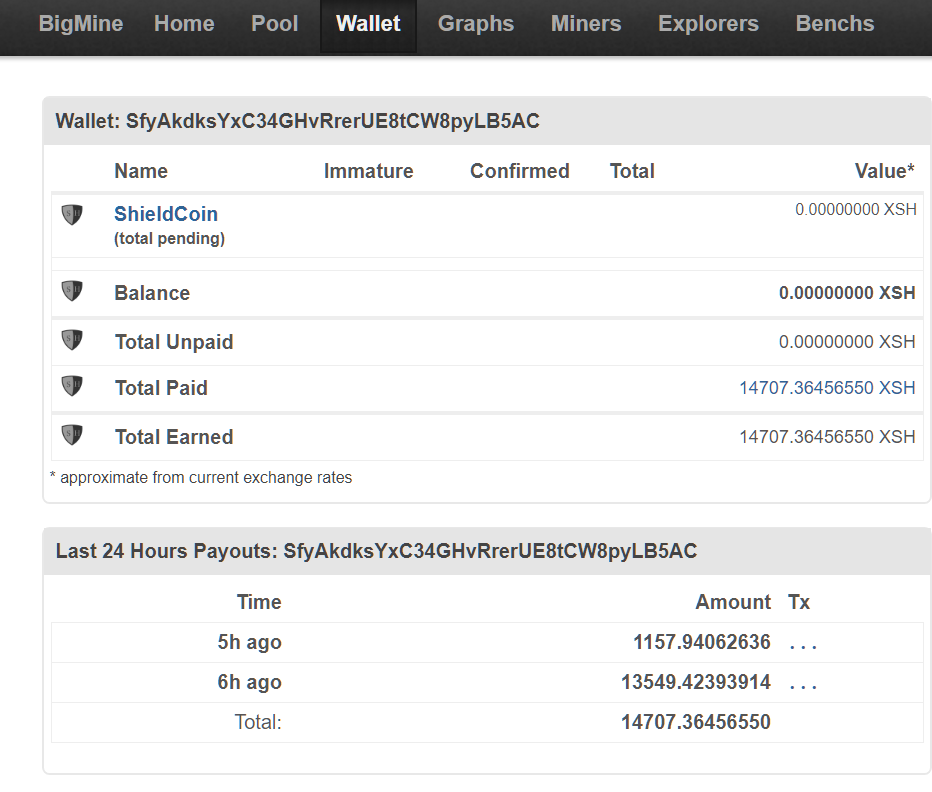This screenshot has height=792, width=932.
Task: Click the 5h ago time cell
Action: (x=250, y=643)
